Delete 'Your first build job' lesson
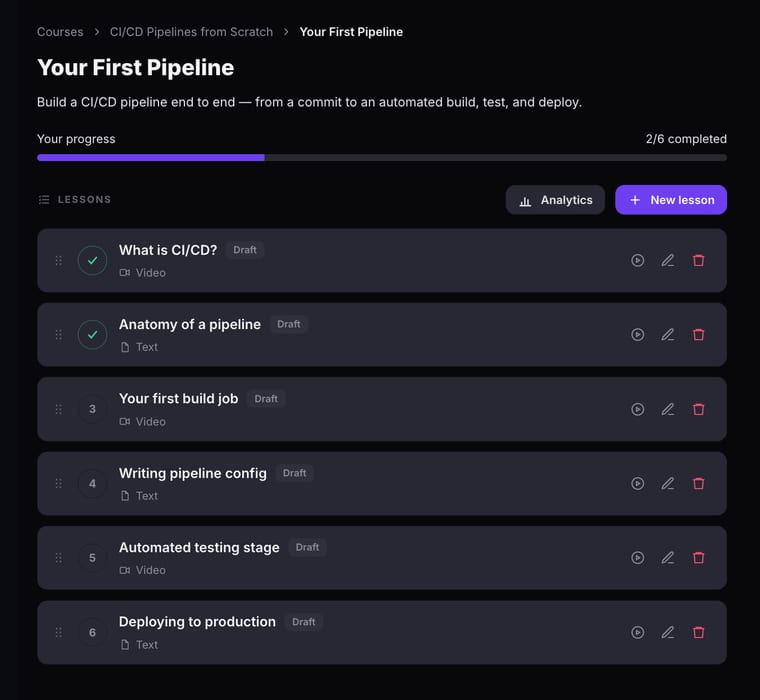 [698, 409]
